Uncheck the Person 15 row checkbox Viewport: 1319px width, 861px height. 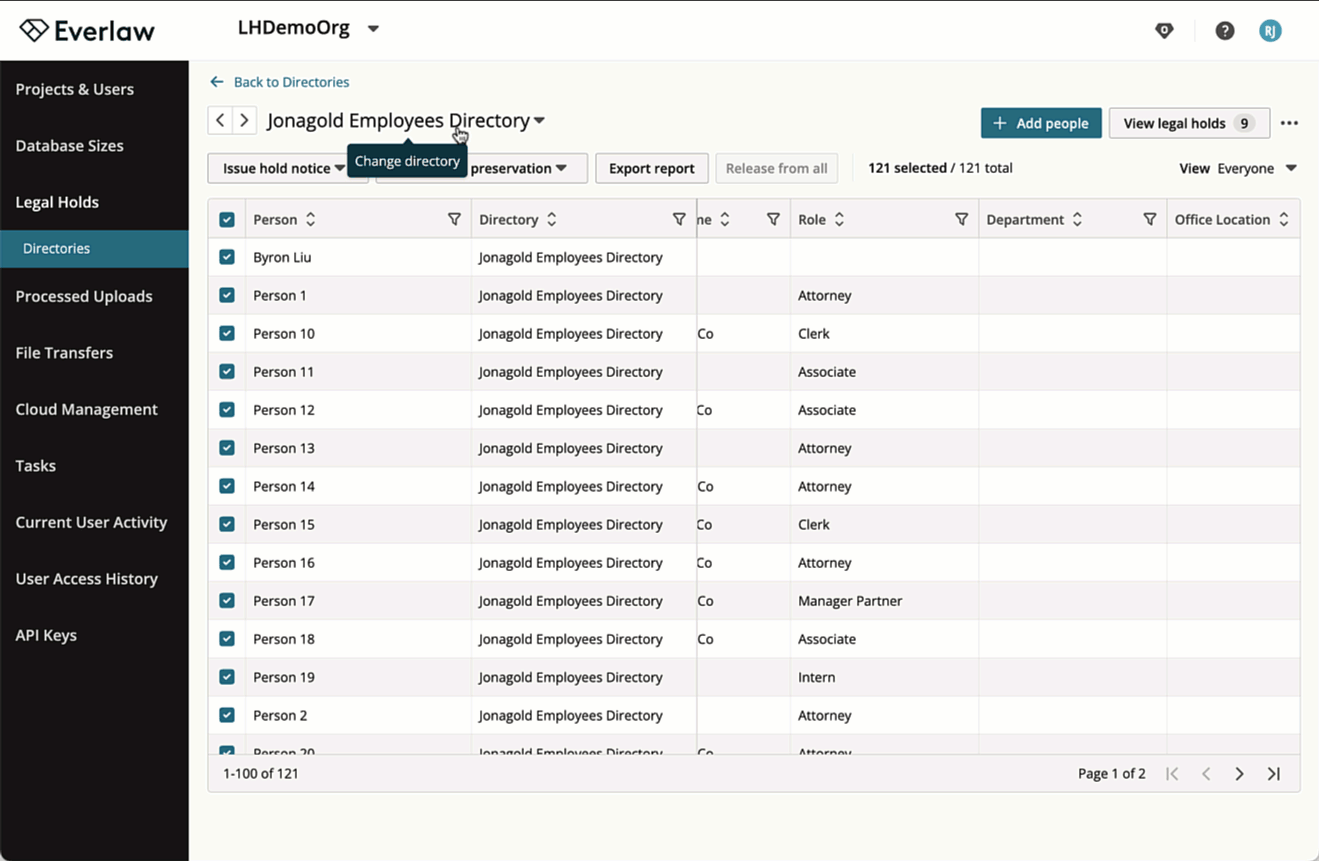click(x=227, y=524)
